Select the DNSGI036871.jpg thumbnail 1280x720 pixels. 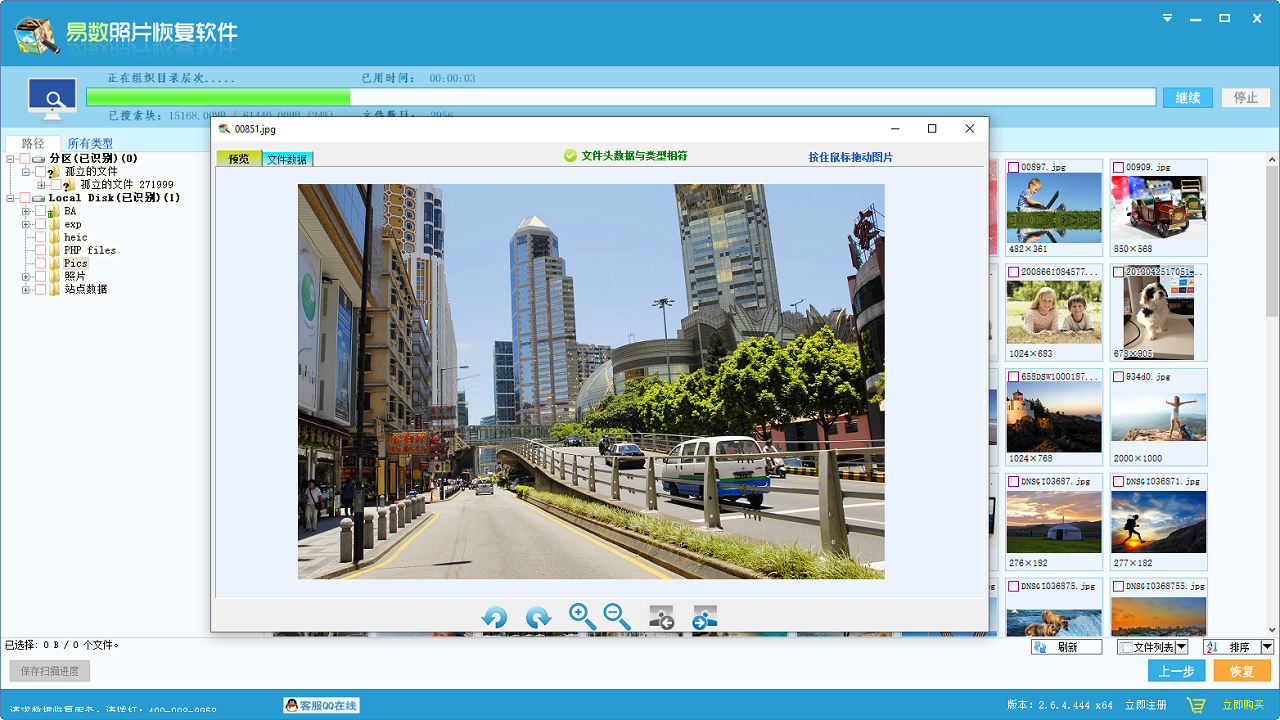tap(1159, 521)
